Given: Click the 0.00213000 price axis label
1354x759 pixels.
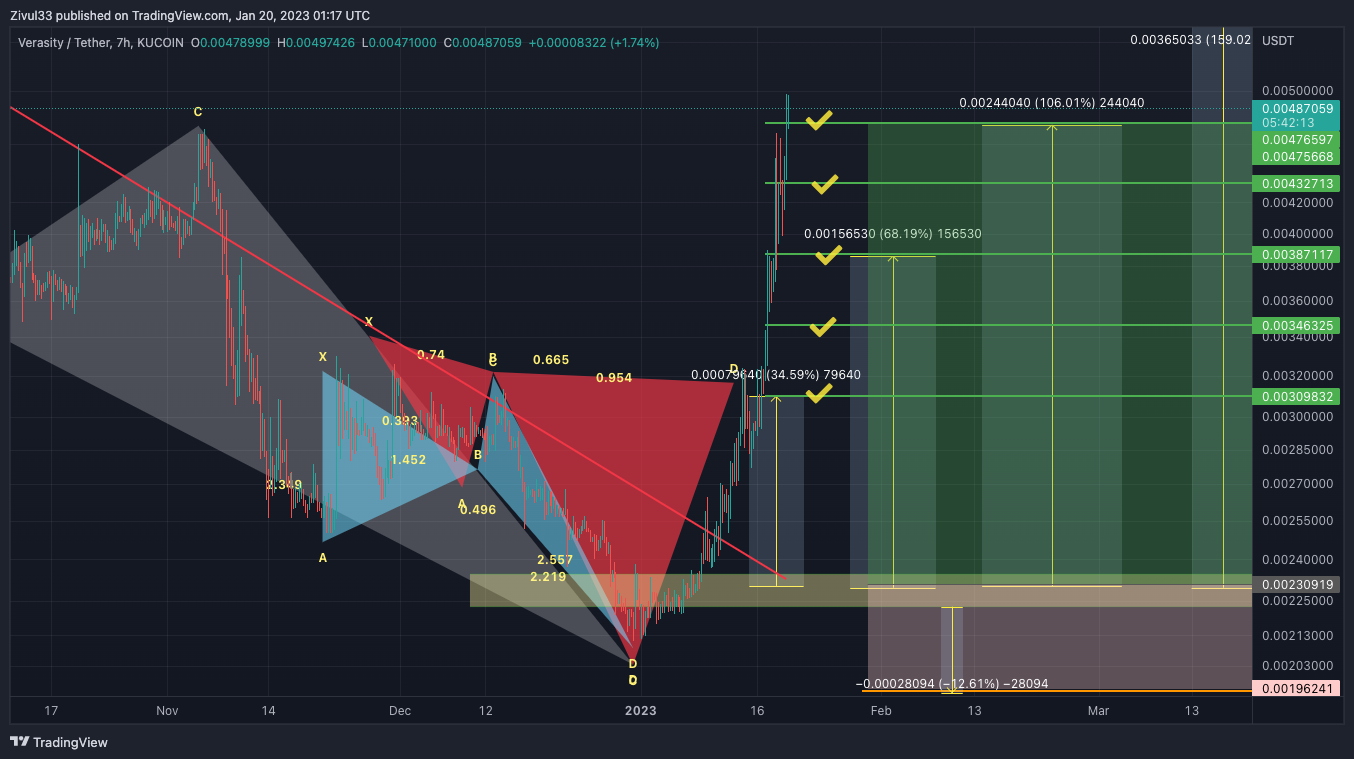Looking at the screenshot, I should (1297, 635).
